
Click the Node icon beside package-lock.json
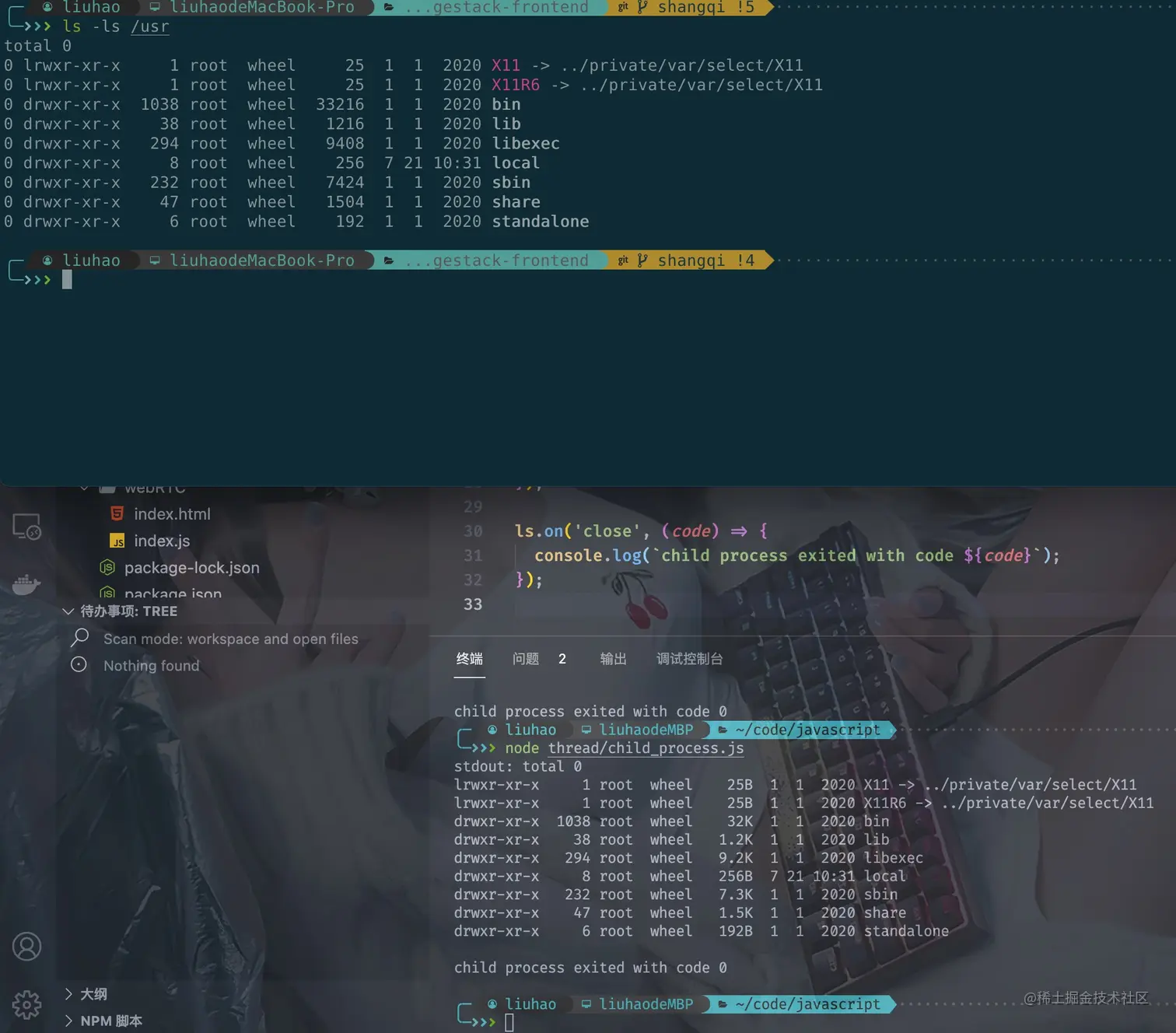pos(107,568)
